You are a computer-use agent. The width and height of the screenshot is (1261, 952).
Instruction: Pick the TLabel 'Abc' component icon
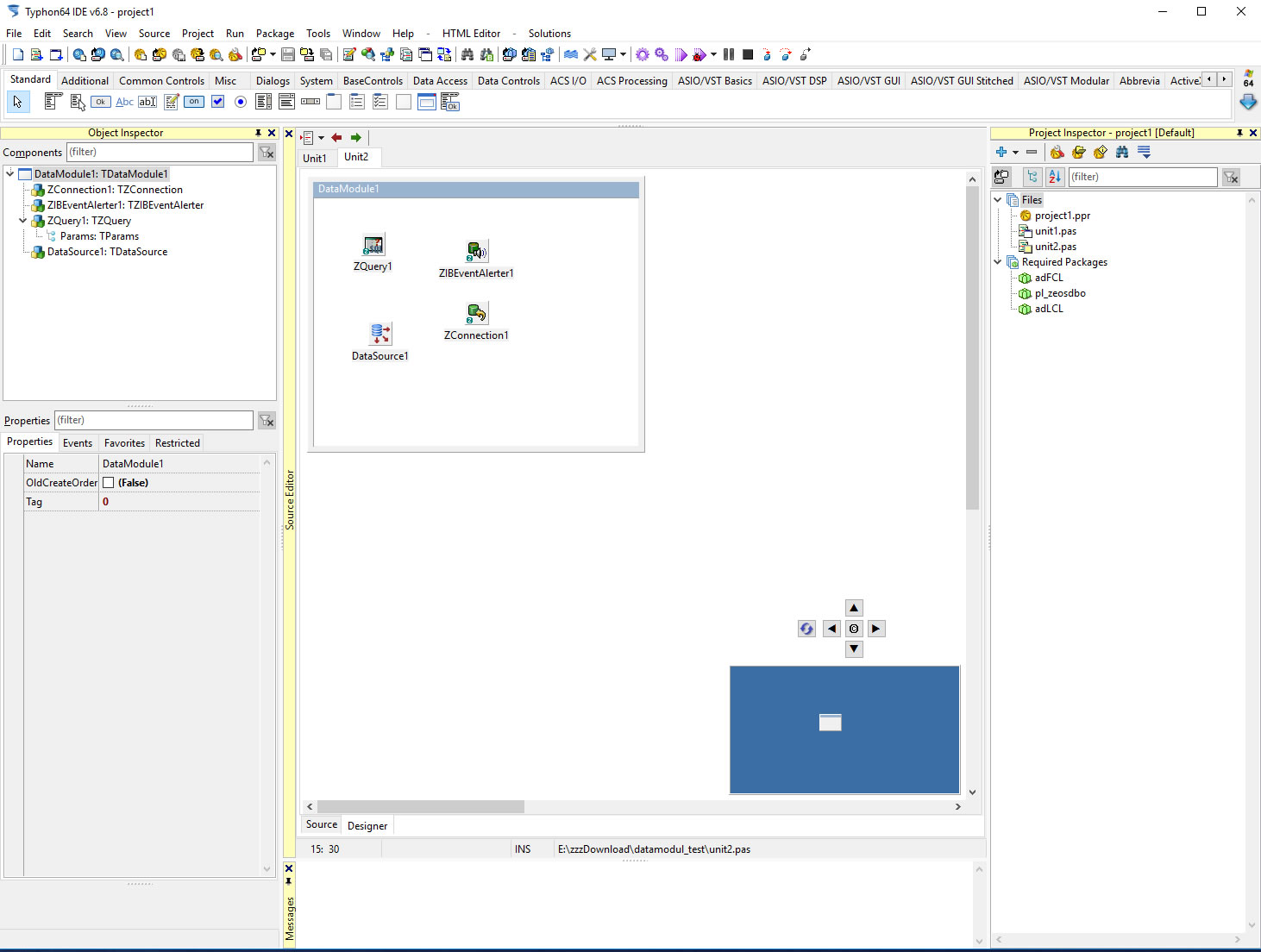[x=124, y=102]
